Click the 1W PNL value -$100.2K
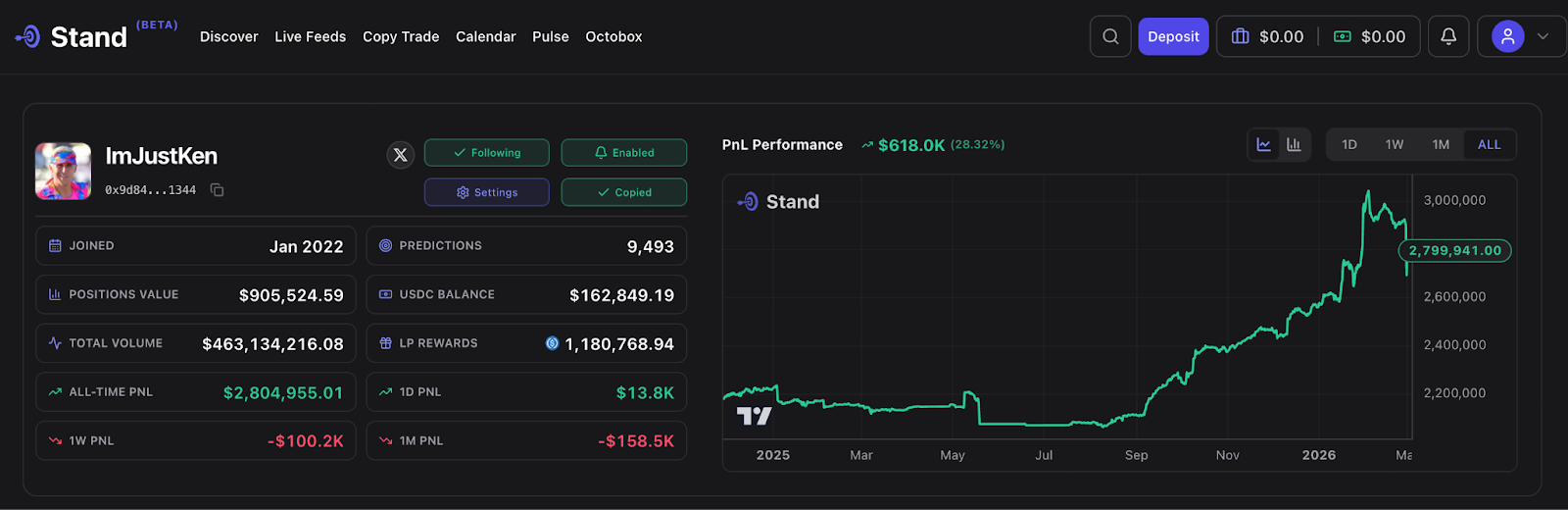Screen dimensions: 1568x510 [306, 441]
